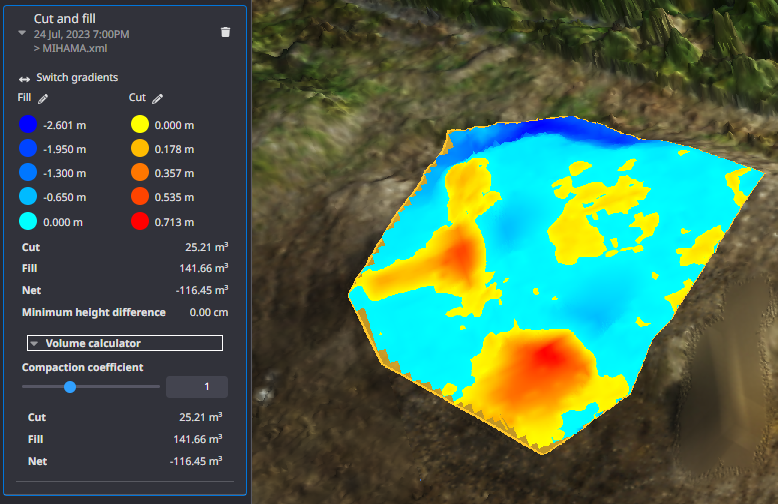Click the Switch gradients label
Screen dimensions: 778x504
77,77
